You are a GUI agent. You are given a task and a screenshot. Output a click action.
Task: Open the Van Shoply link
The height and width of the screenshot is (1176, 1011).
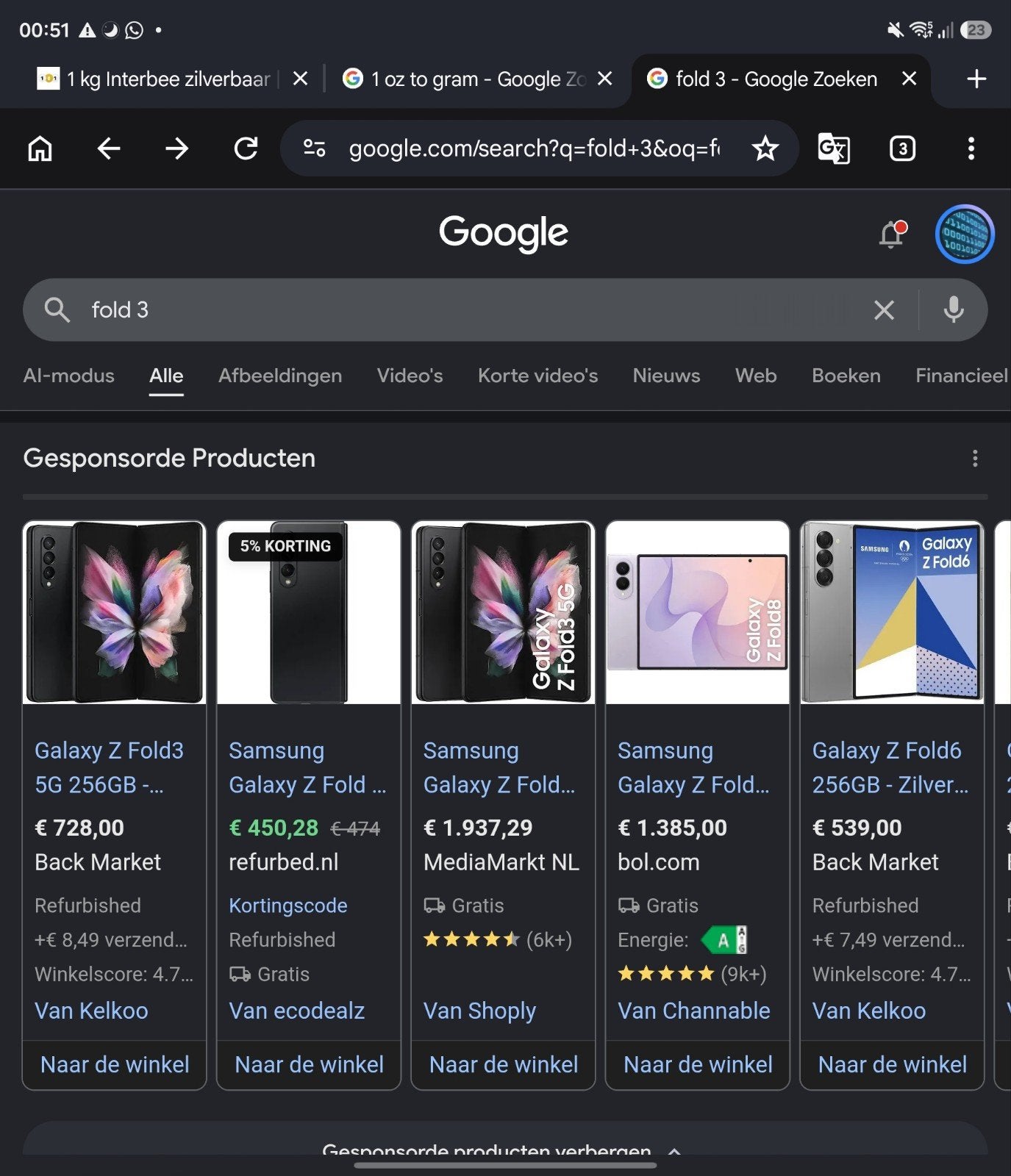479,1011
